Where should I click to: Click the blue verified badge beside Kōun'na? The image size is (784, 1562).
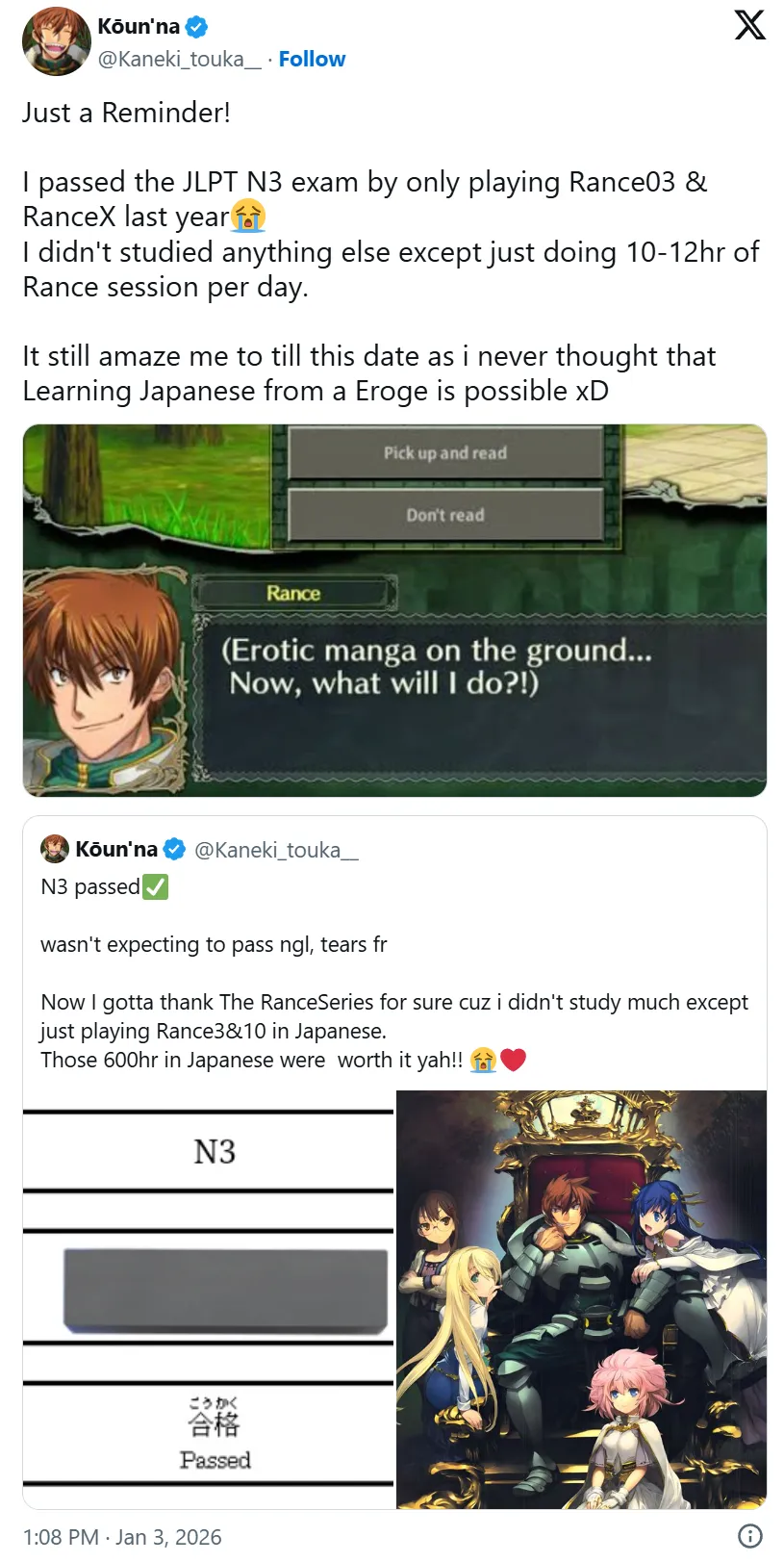[x=197, y=27]
